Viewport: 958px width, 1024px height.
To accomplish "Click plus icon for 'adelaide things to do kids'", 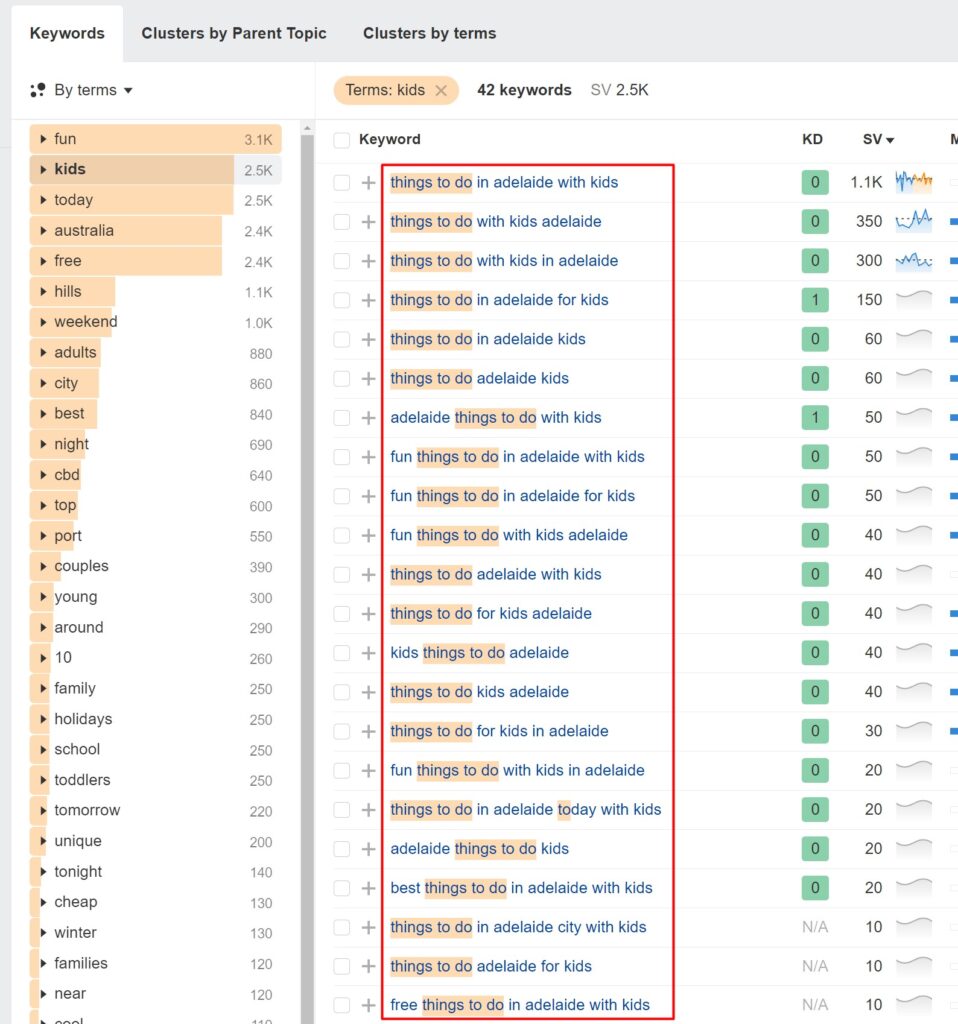I will tap(368, 849).
